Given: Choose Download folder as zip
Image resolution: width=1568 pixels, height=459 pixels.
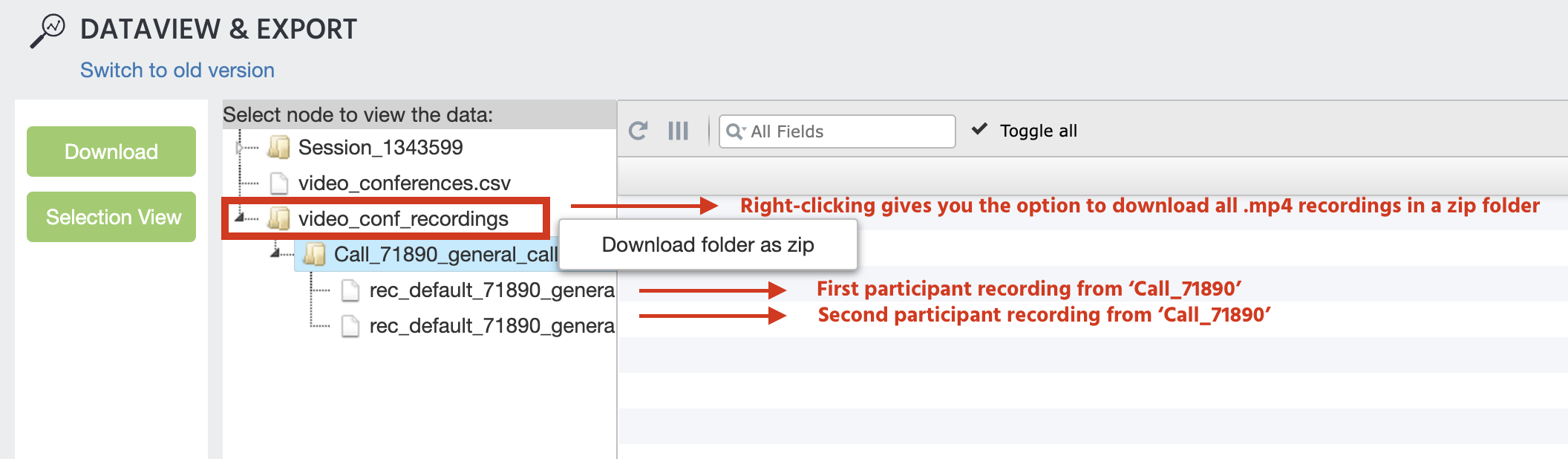Looking at the screenshot, I should (x=708, y=244).
